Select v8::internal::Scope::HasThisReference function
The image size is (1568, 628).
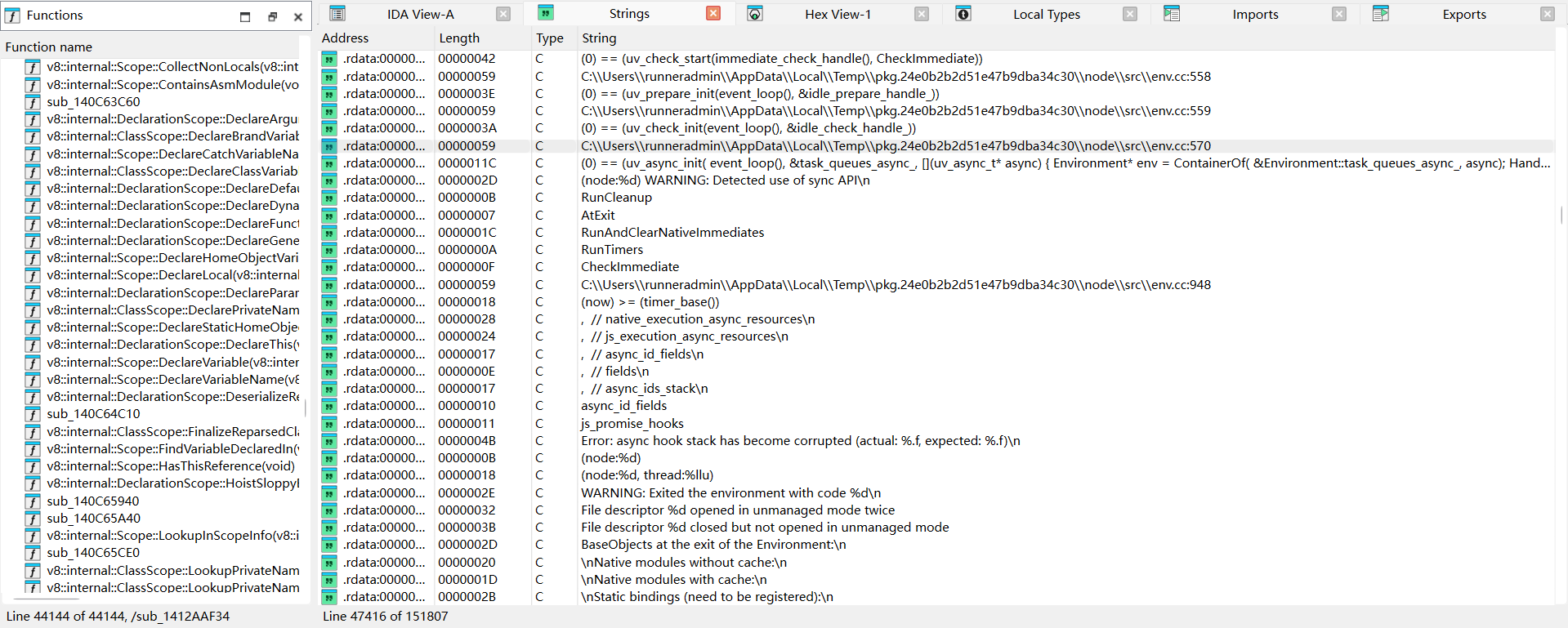(170, 466)
